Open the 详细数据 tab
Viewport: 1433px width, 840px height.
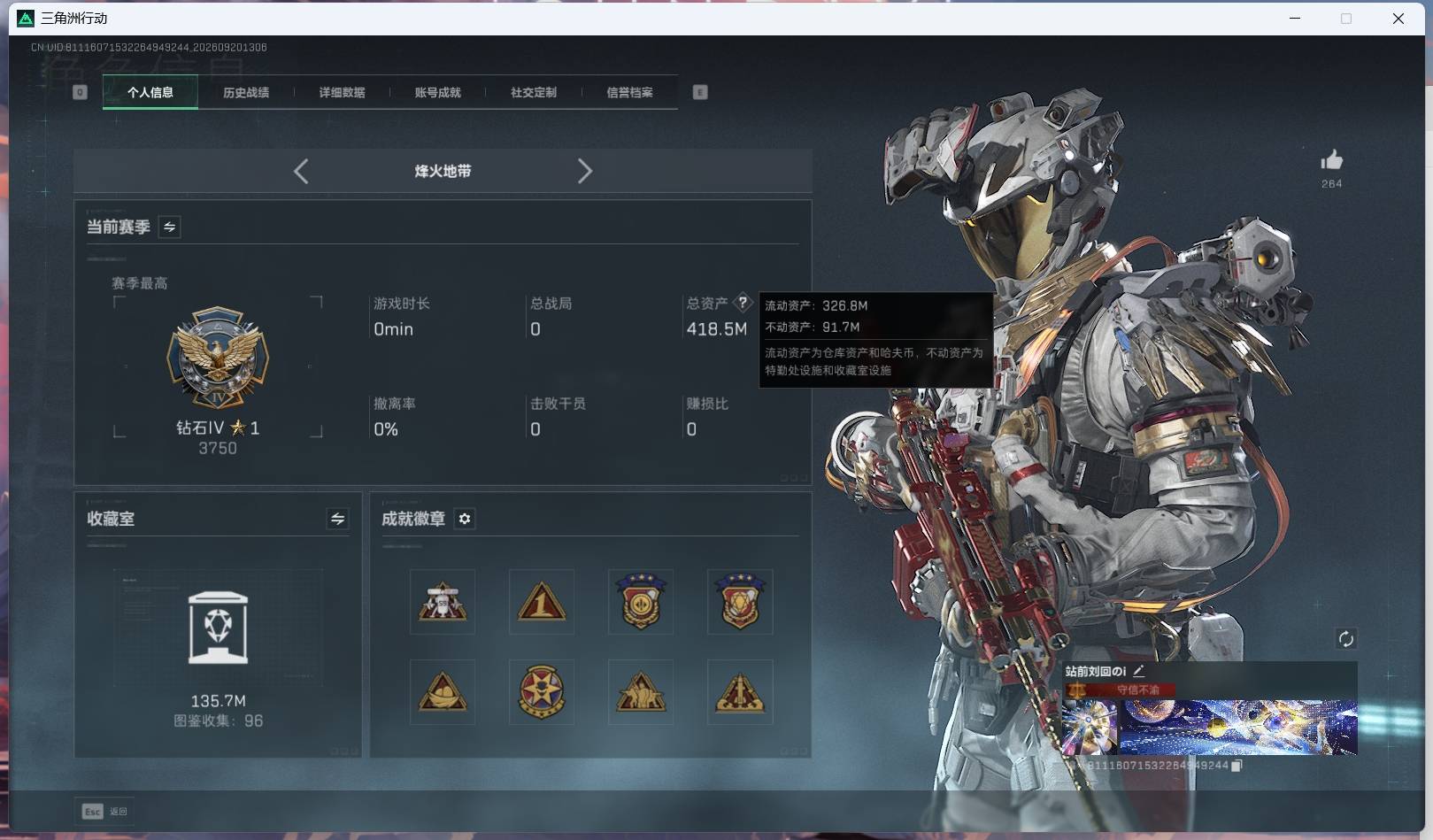tap(342, 92)
